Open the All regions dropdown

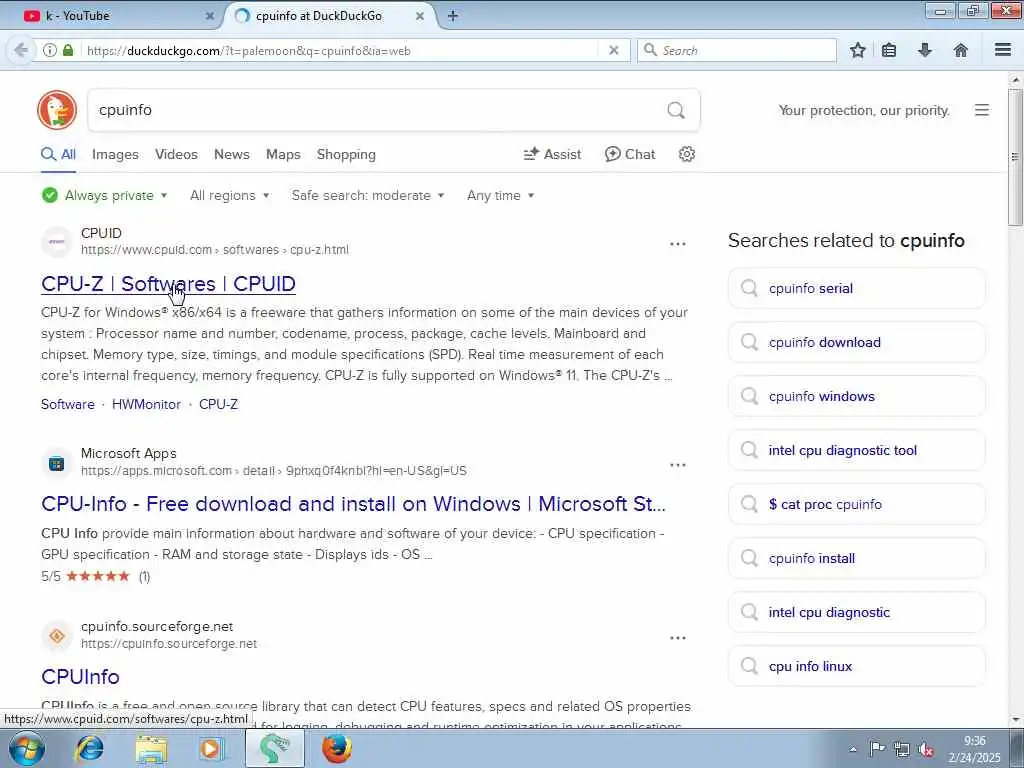click(x=229, y=195)
